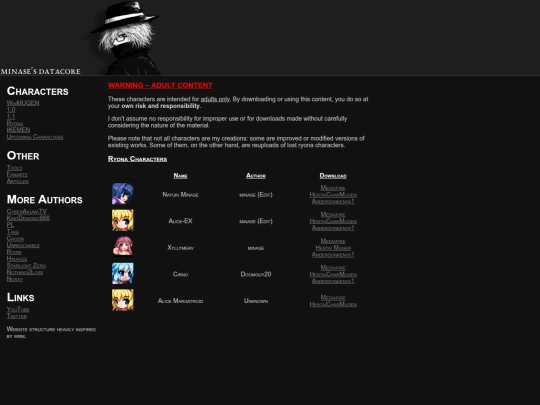Click the Ryona Characters section heading
This screenshot has width=540, height=405.
(x=137, y=159)
